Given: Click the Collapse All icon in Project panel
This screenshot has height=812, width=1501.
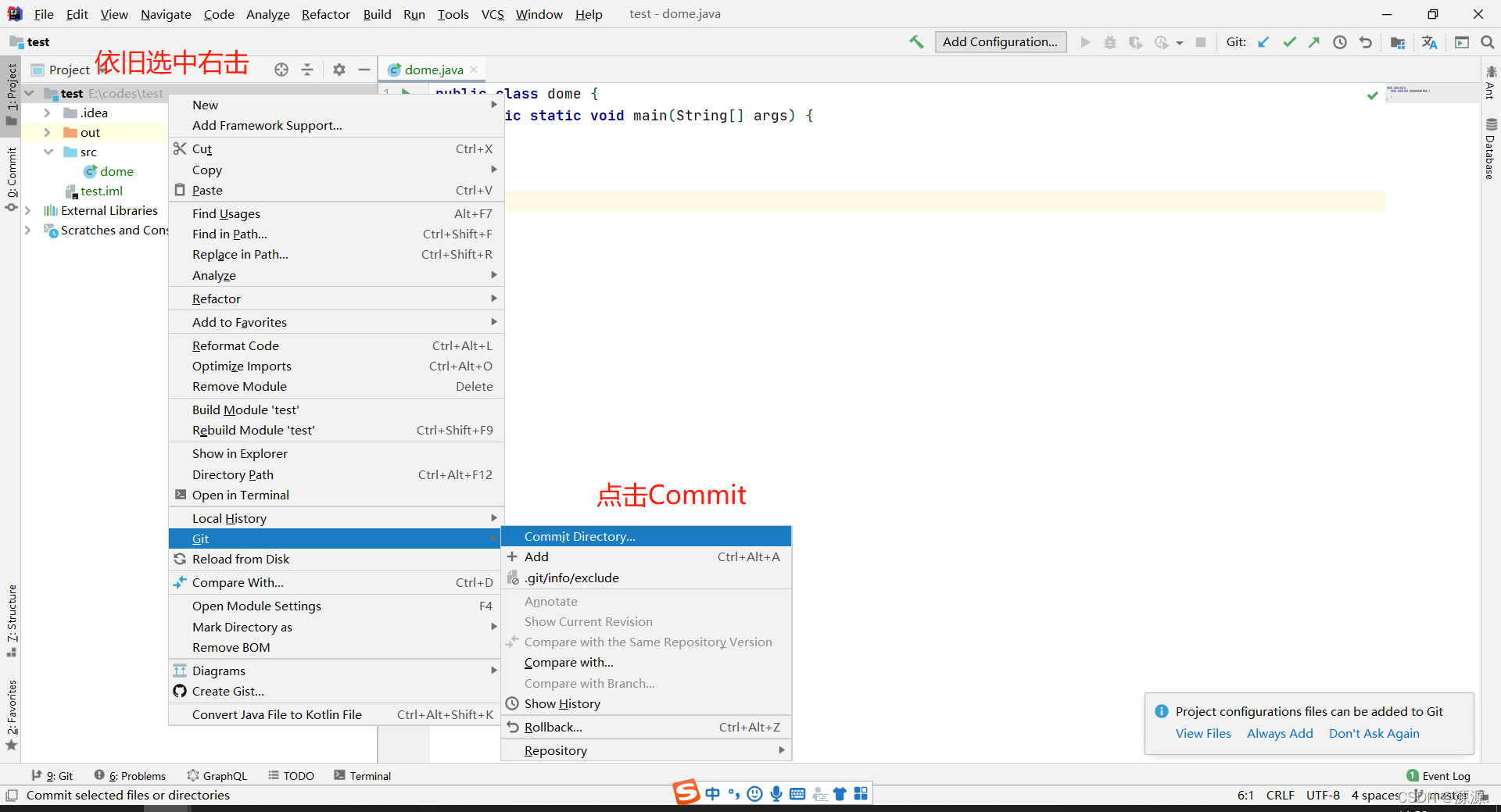Looking at the screenshot, I should tap(307, 70).
